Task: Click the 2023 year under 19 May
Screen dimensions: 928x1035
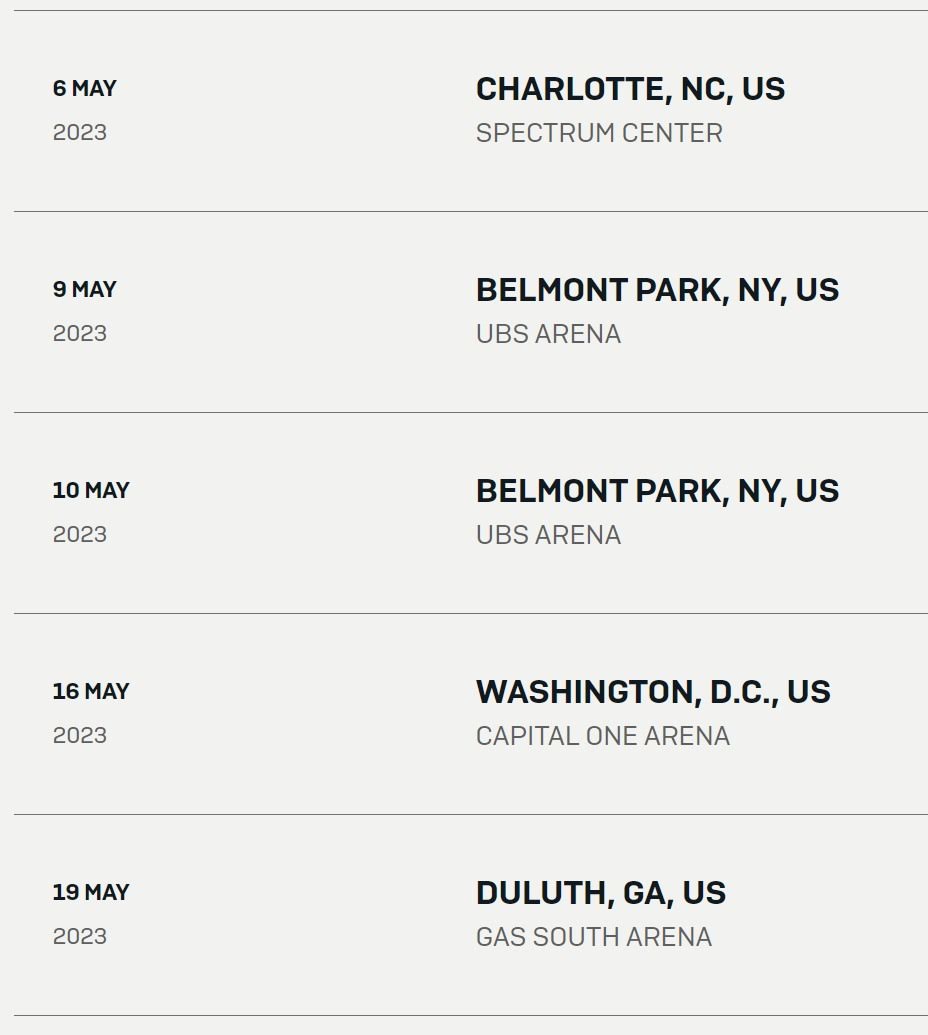Action: pyautogui.click(x=80, y=936)
